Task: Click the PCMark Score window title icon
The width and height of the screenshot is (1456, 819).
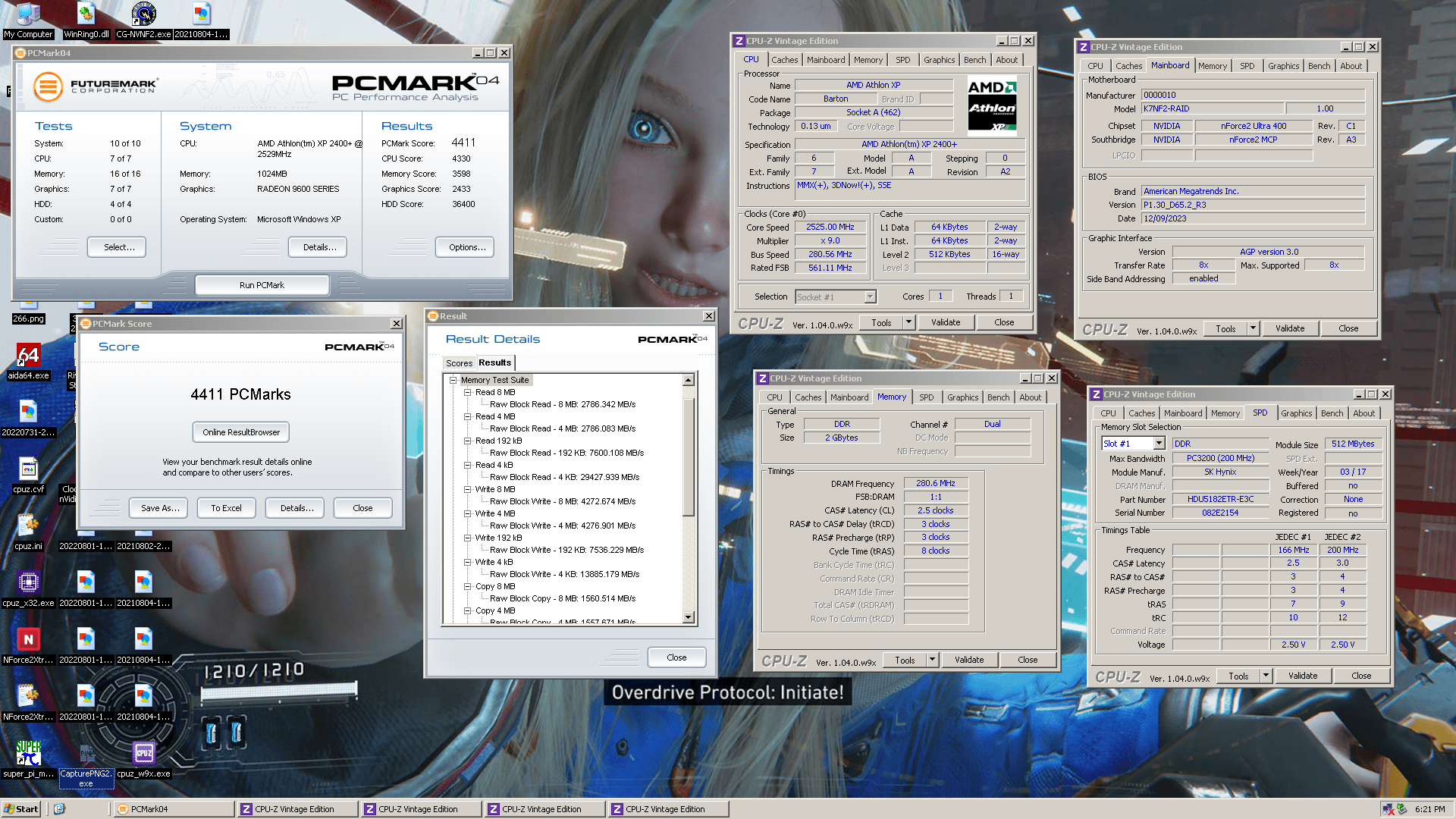Action: point(86,324)
